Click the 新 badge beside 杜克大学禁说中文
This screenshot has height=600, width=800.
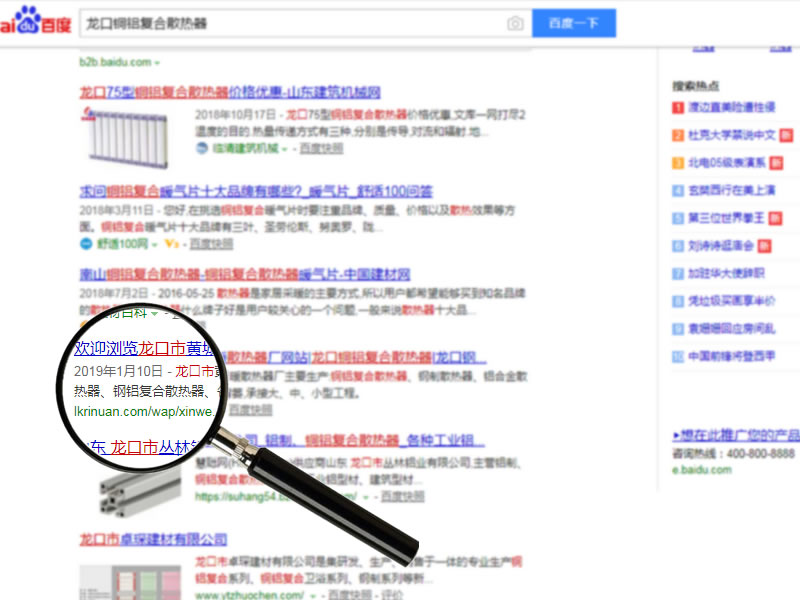click(x=786, y=135)
